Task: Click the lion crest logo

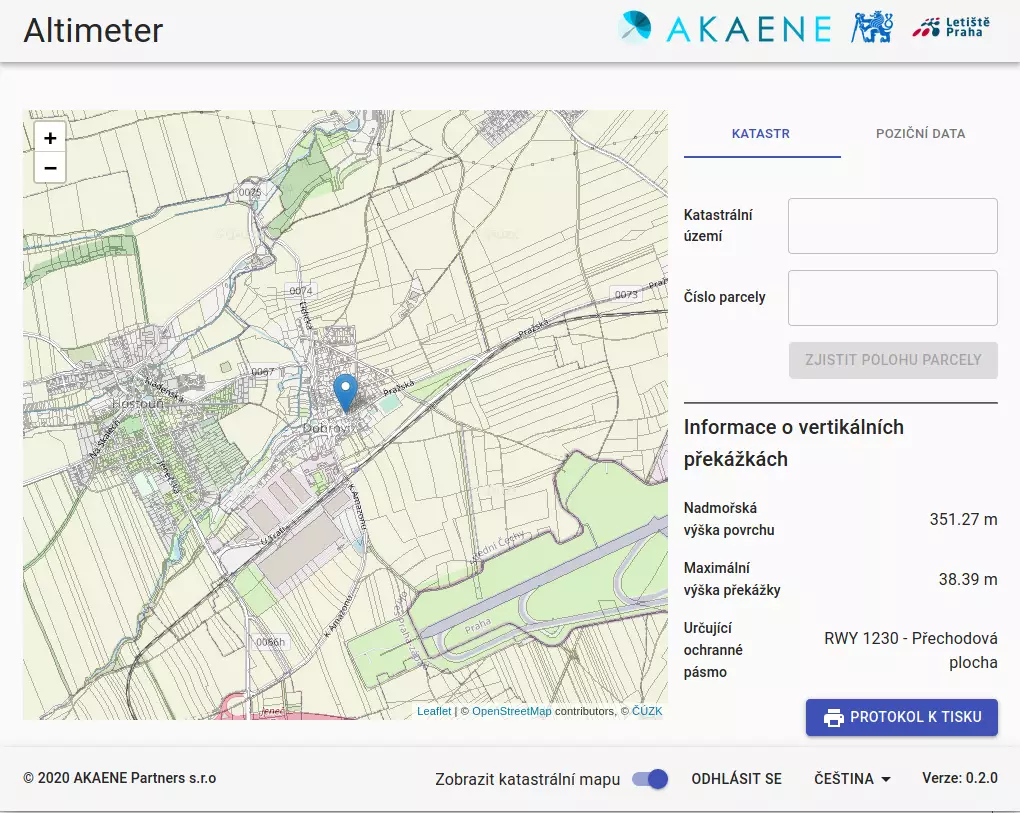Action: (x=871, y=28)
